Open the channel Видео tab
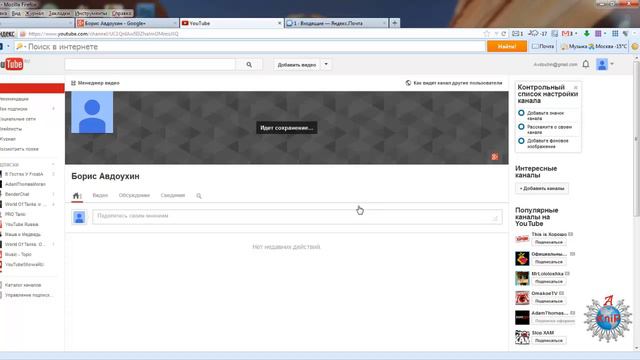This screenshot has height=360, width=640. (x=100, y=196)
